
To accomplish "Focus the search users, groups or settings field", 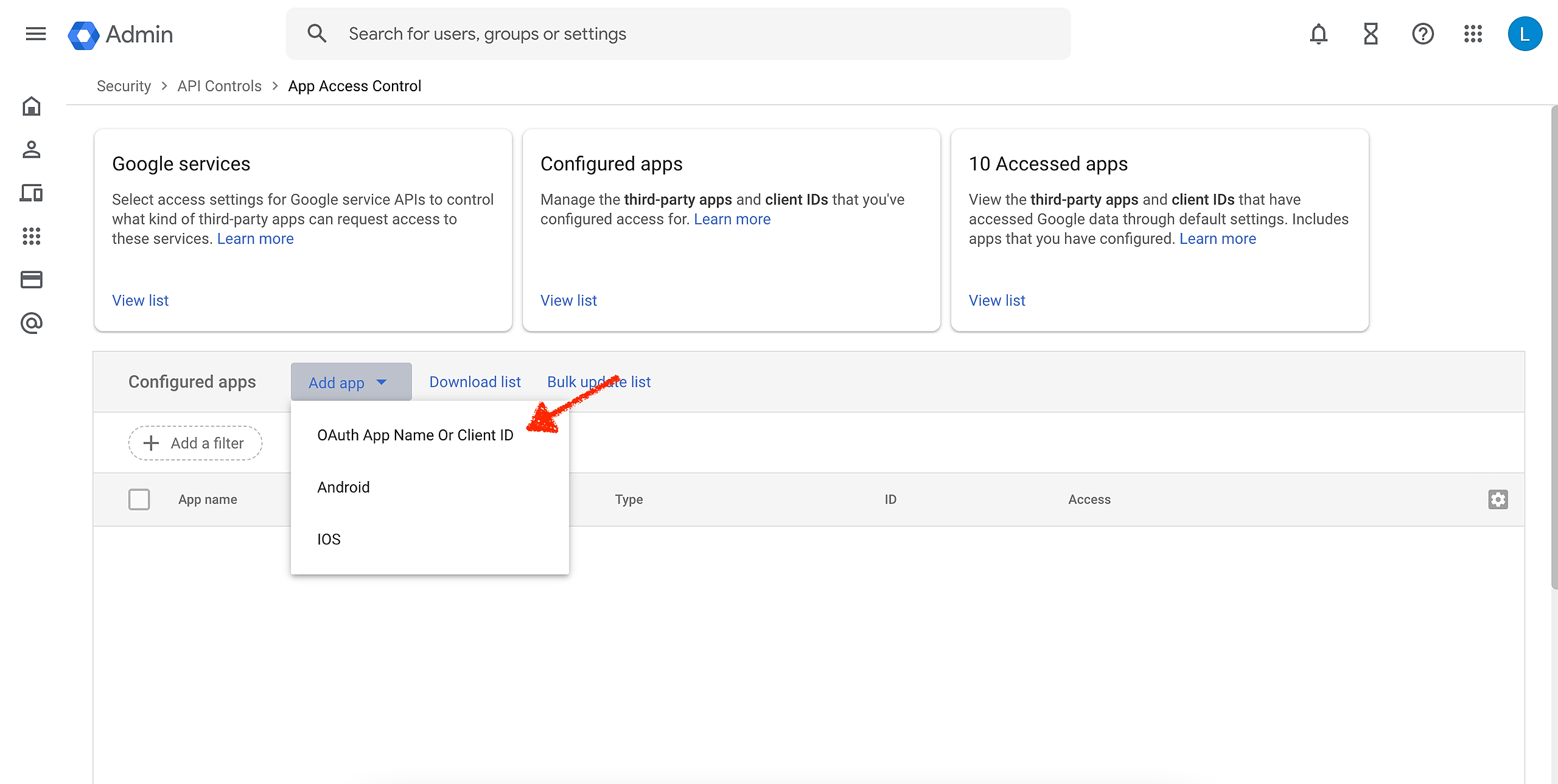I will (x=678, y=34).
